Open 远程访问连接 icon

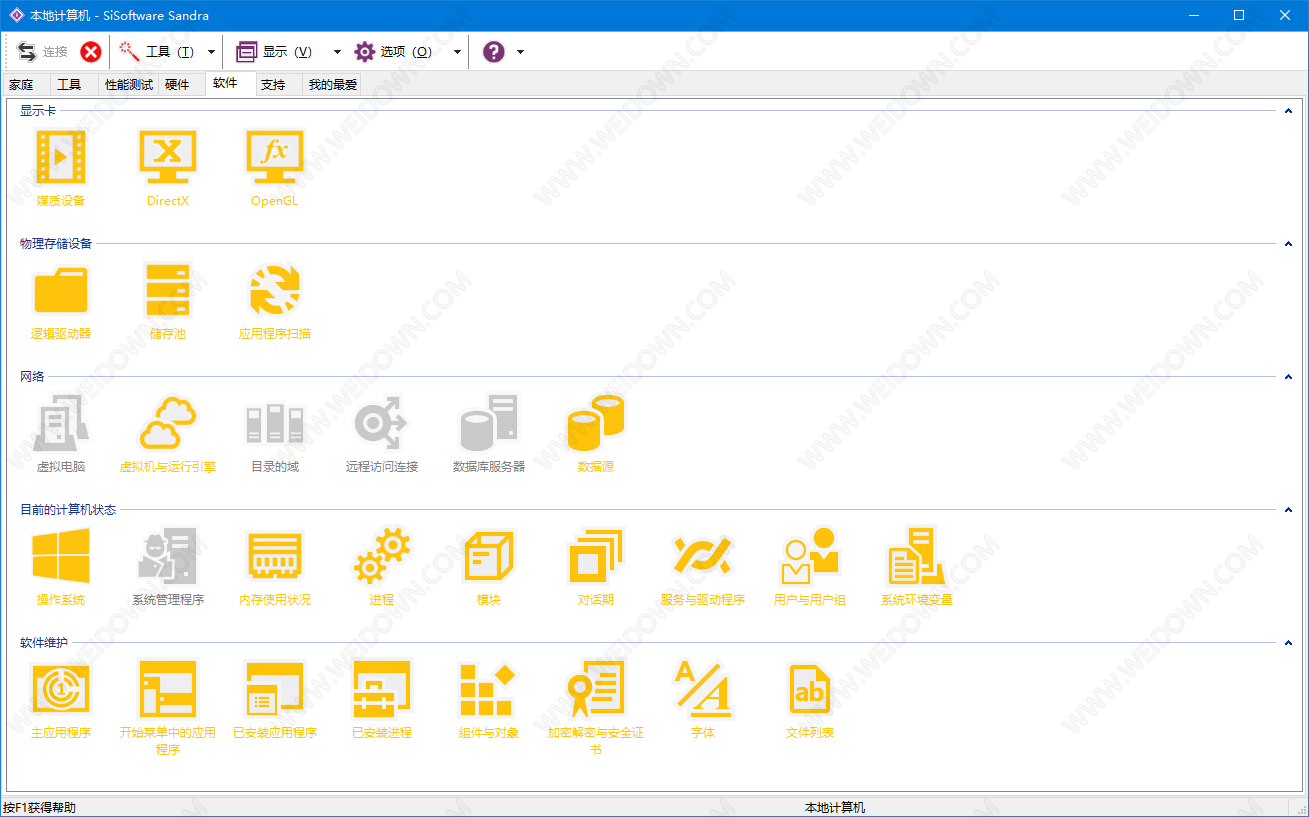pyautogui.click(x=382, y=423)
